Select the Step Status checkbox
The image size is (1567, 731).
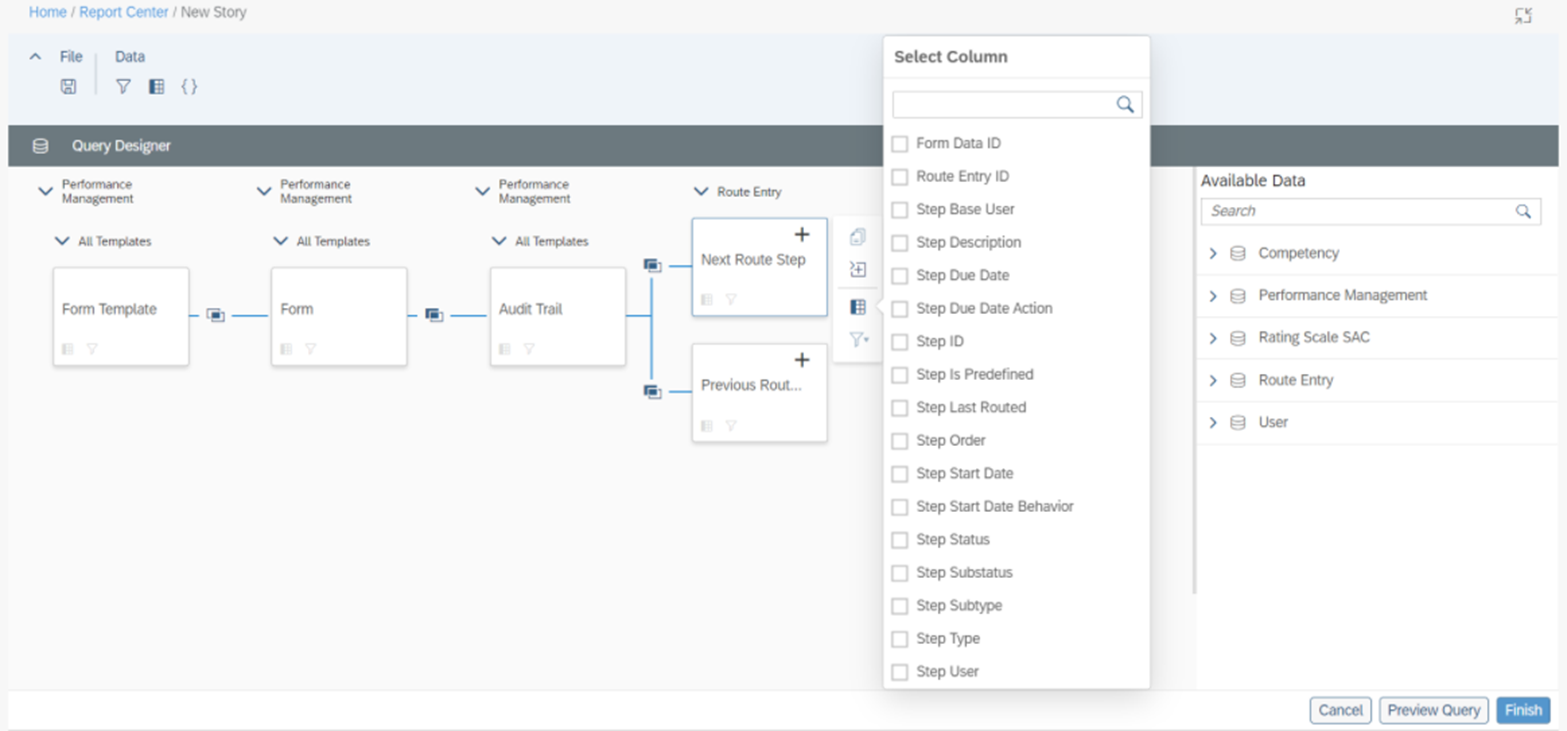[900, 540]
